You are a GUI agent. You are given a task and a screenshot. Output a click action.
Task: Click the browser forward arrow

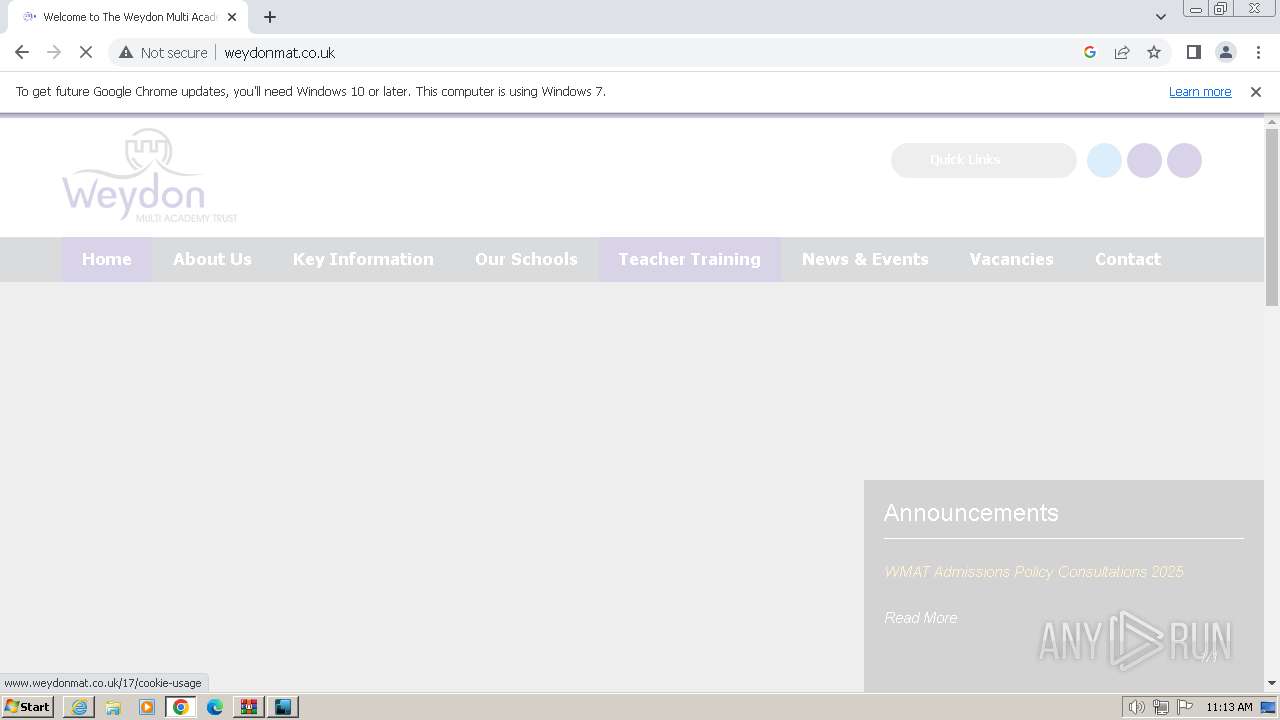pyautogui.click(x=54, y=53)
